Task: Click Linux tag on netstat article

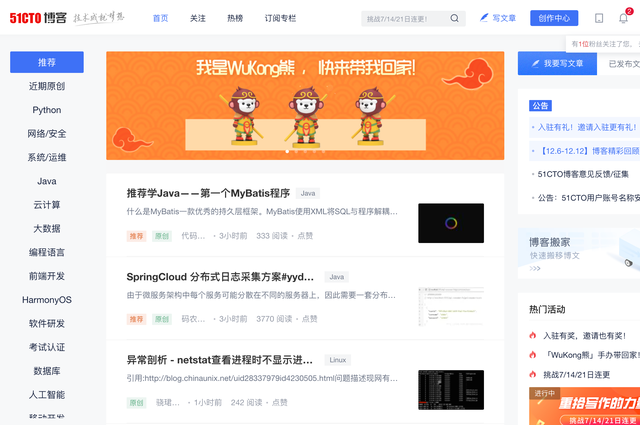Action: (x=338, y=360)
